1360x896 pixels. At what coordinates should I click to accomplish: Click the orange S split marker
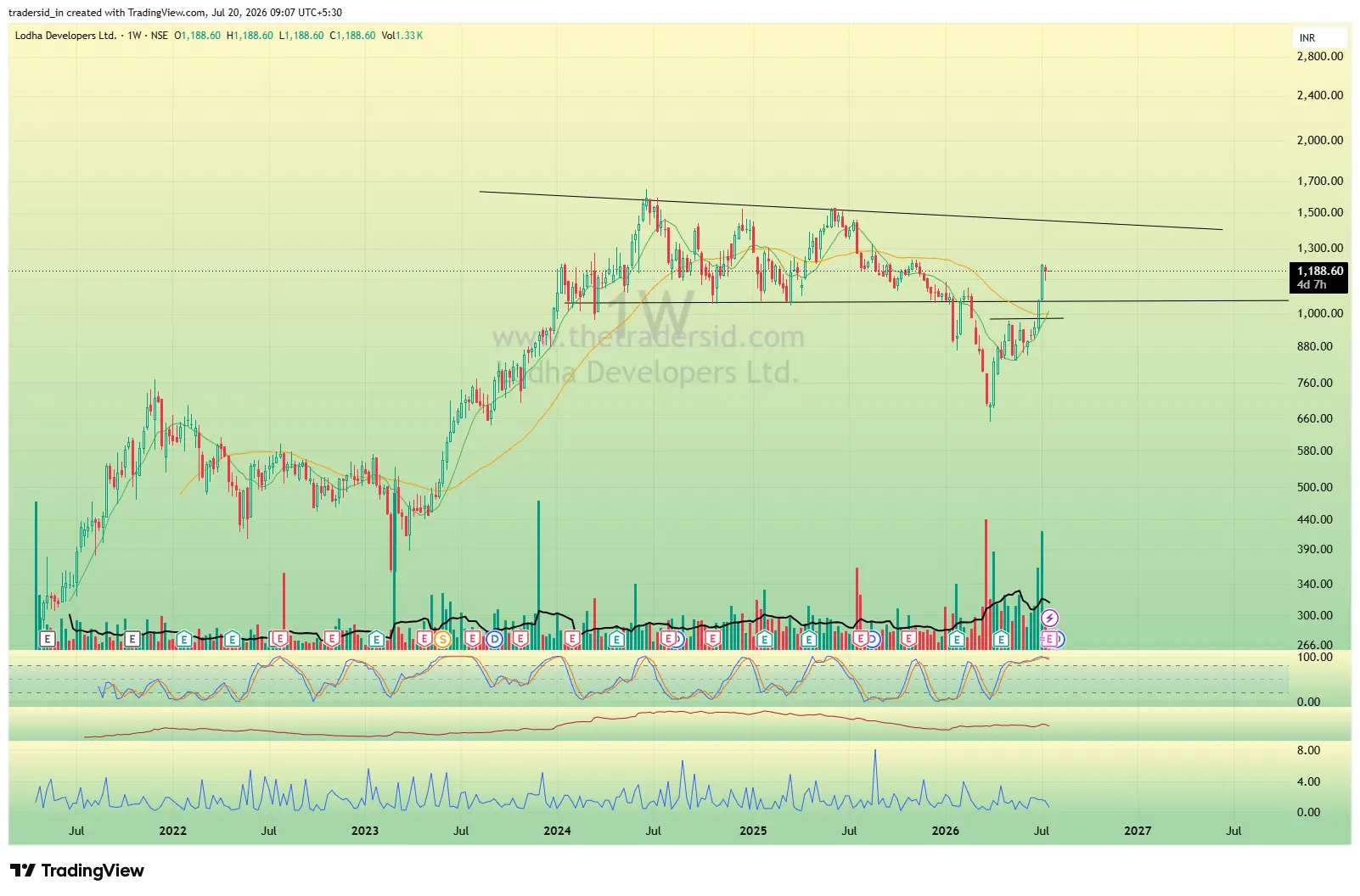pyautogui.click(x=441, y=639)
